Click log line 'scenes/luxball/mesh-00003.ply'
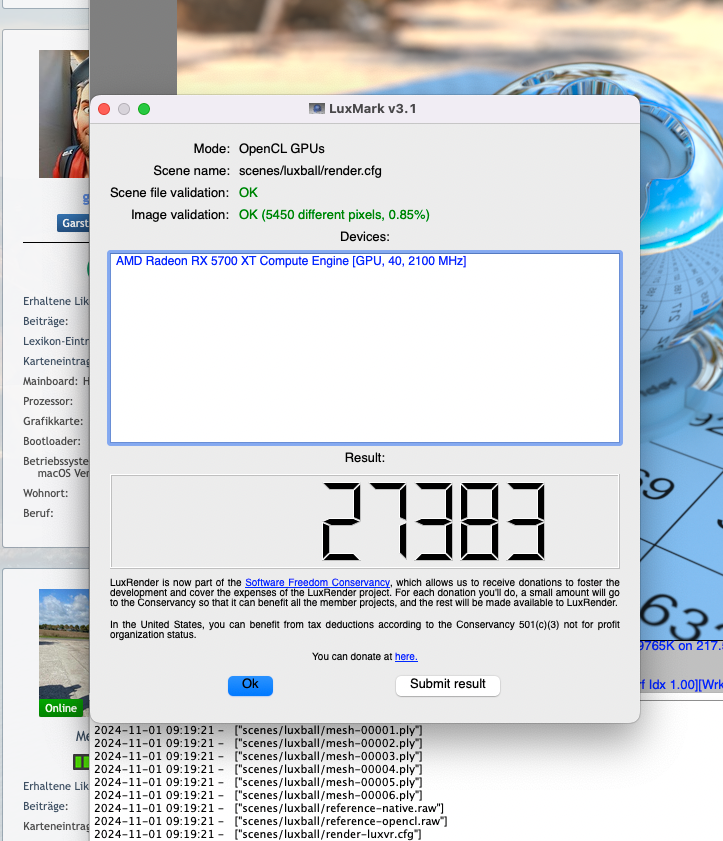 pos(258,756)
